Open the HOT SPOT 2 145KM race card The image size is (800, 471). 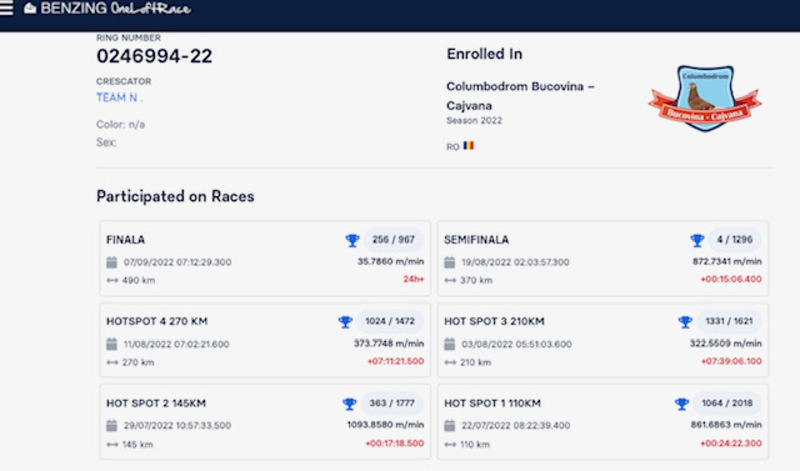[x=265, y=422]
